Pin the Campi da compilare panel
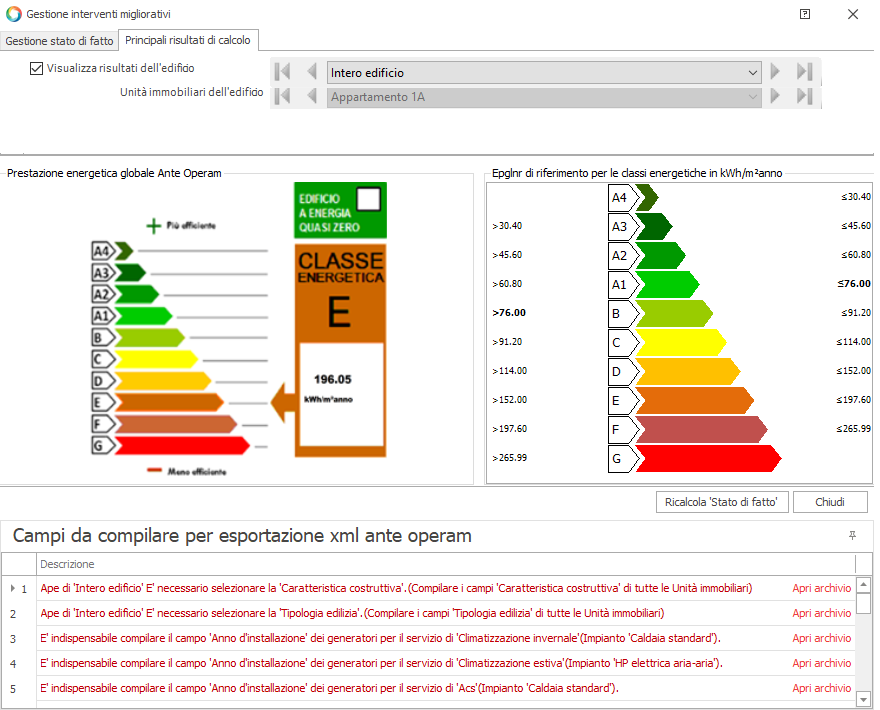This screenshot has height=710, width=880. tap(852, 536)
